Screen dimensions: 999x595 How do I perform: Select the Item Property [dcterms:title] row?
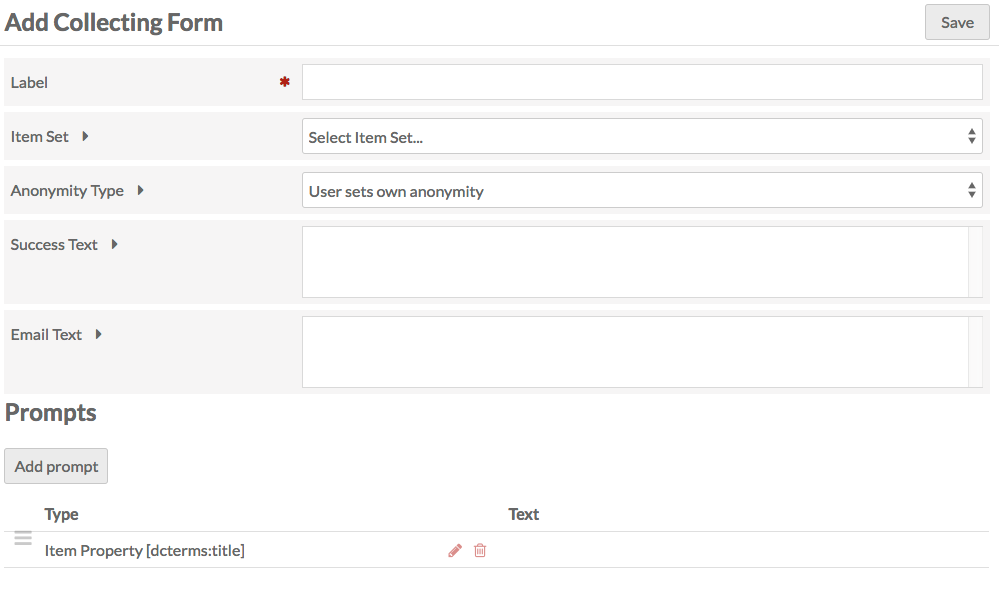[497, 550]
